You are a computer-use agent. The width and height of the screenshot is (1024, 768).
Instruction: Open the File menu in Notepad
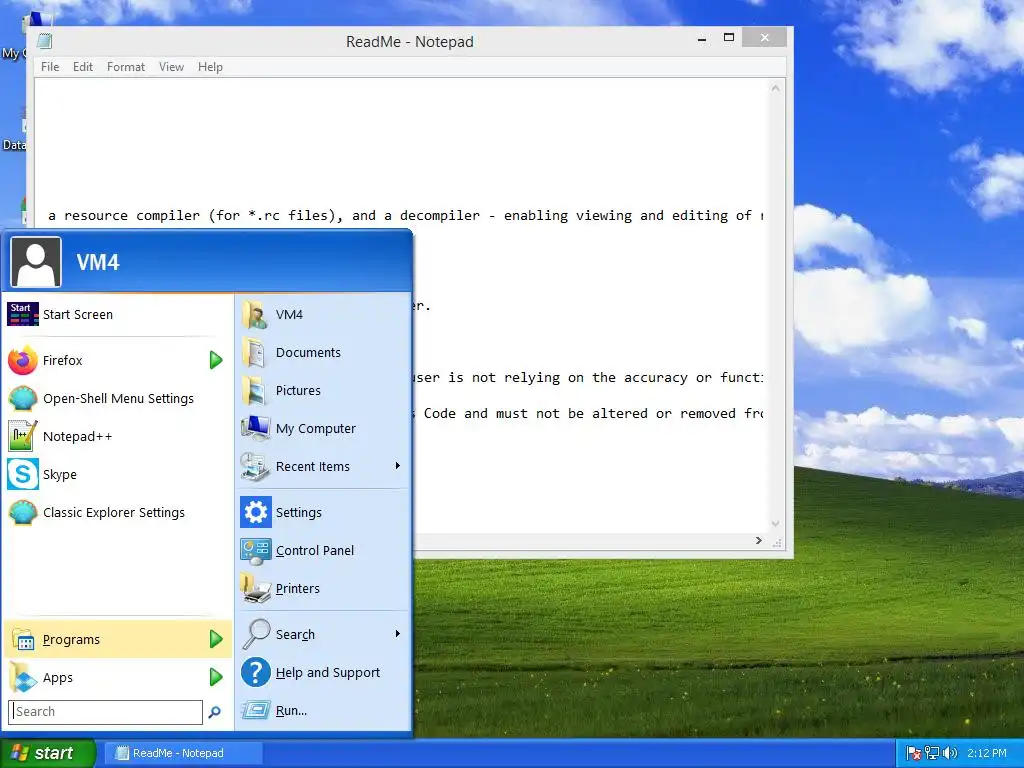point(50,67)
